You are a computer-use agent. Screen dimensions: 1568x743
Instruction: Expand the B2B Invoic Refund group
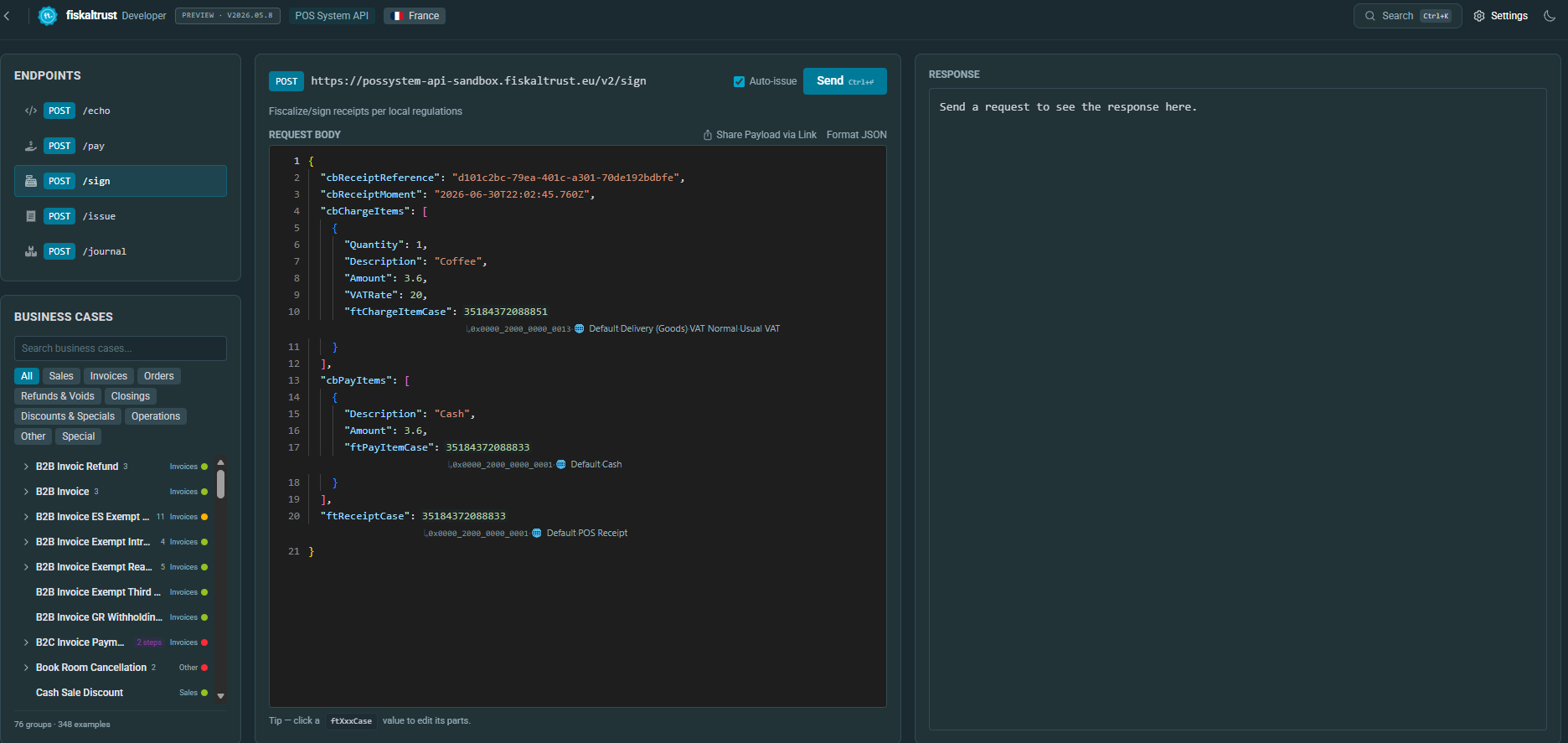click(x=26, y=467)
